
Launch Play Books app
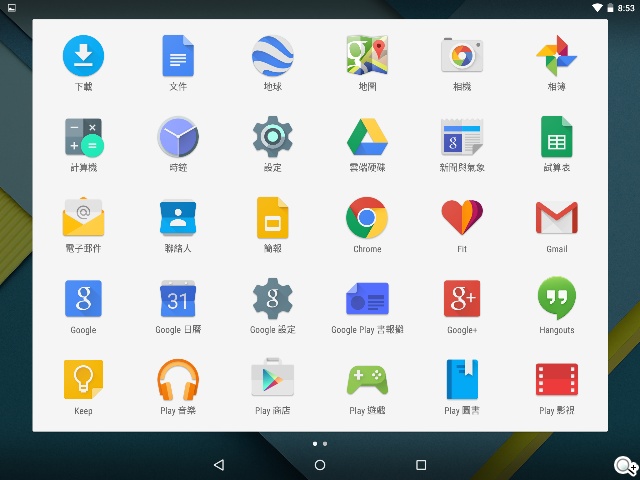[x=462, y=379]
